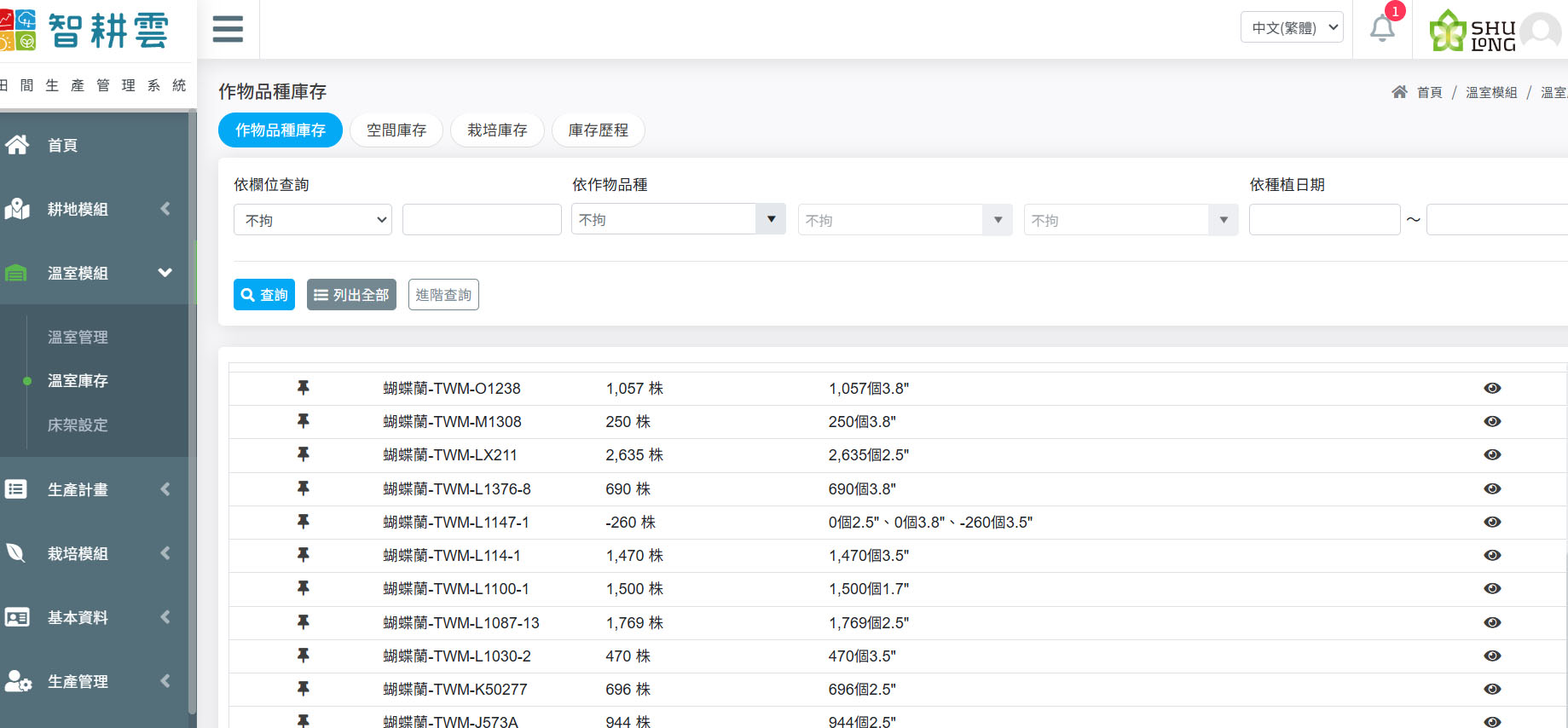1568x728 pixels.
Task: Click pin icon for 蝴蝶蘭-TWM-K50277
Action: pos(303,689)
